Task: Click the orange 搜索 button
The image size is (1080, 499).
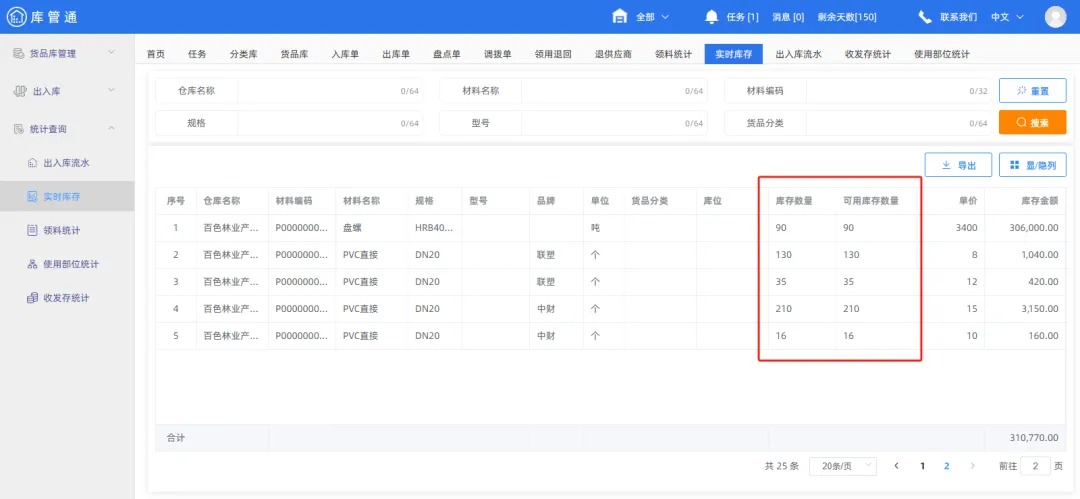Action: pyautogui.click(x=1032, y=123)
